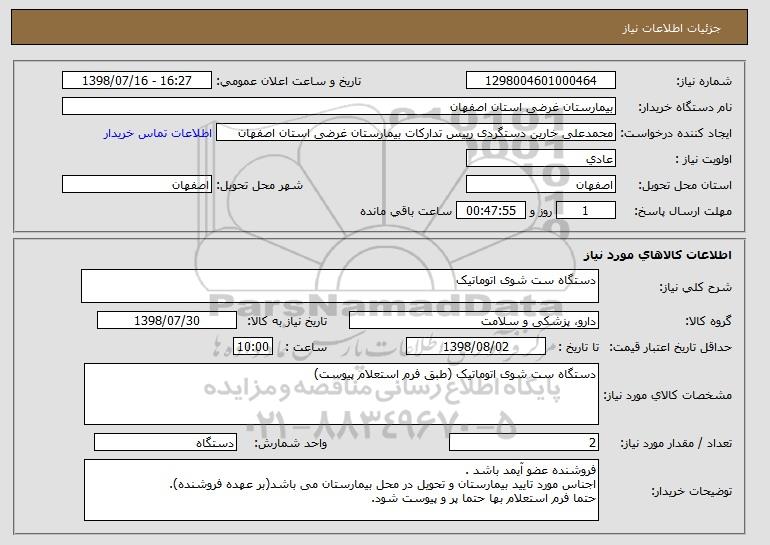The height and width of the screenshot is (545, 770).
Task: Click the quantity field showing 2
Action: [524, 442]
